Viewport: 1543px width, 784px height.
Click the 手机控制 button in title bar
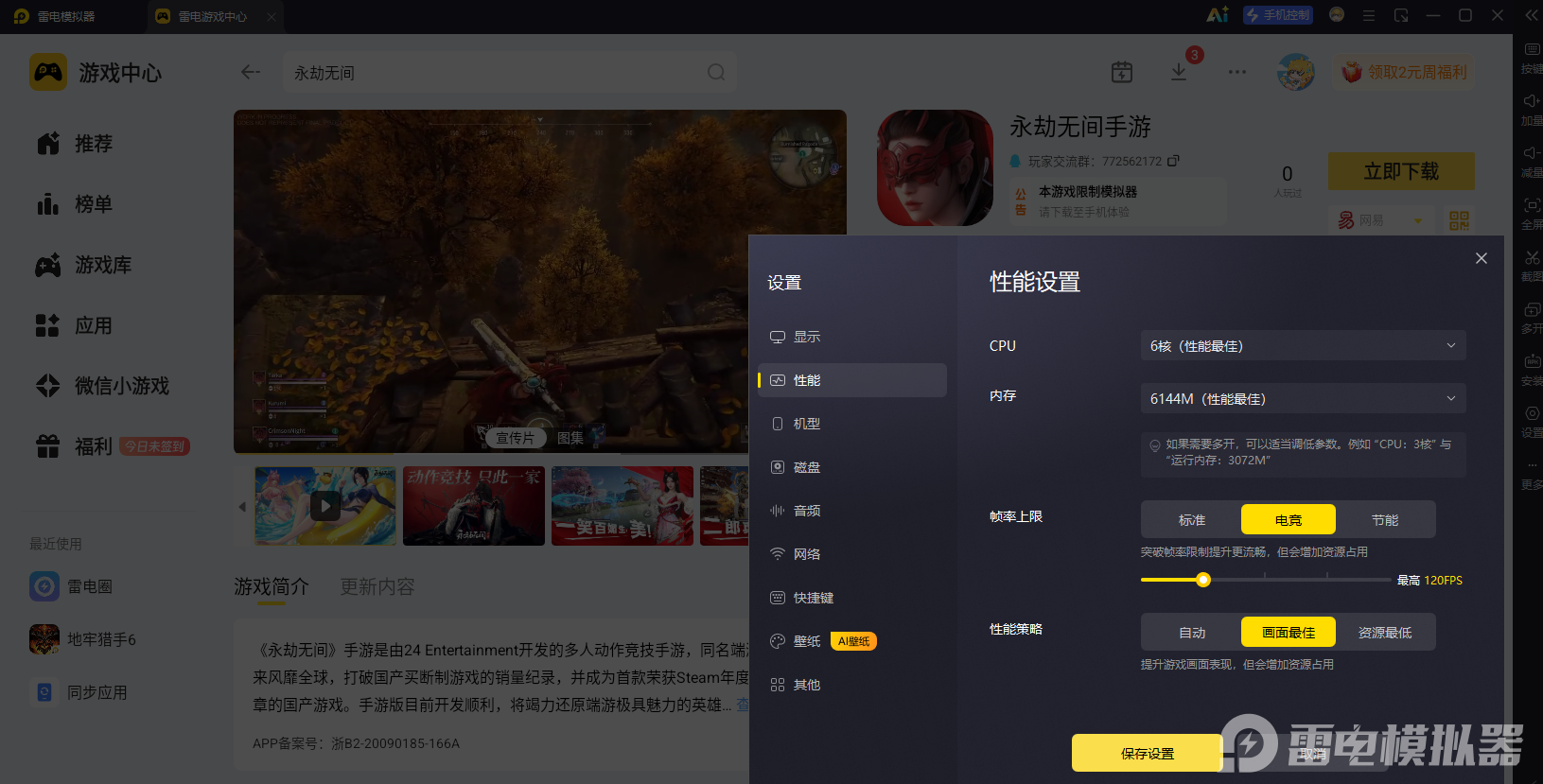tap(1278, 15)
